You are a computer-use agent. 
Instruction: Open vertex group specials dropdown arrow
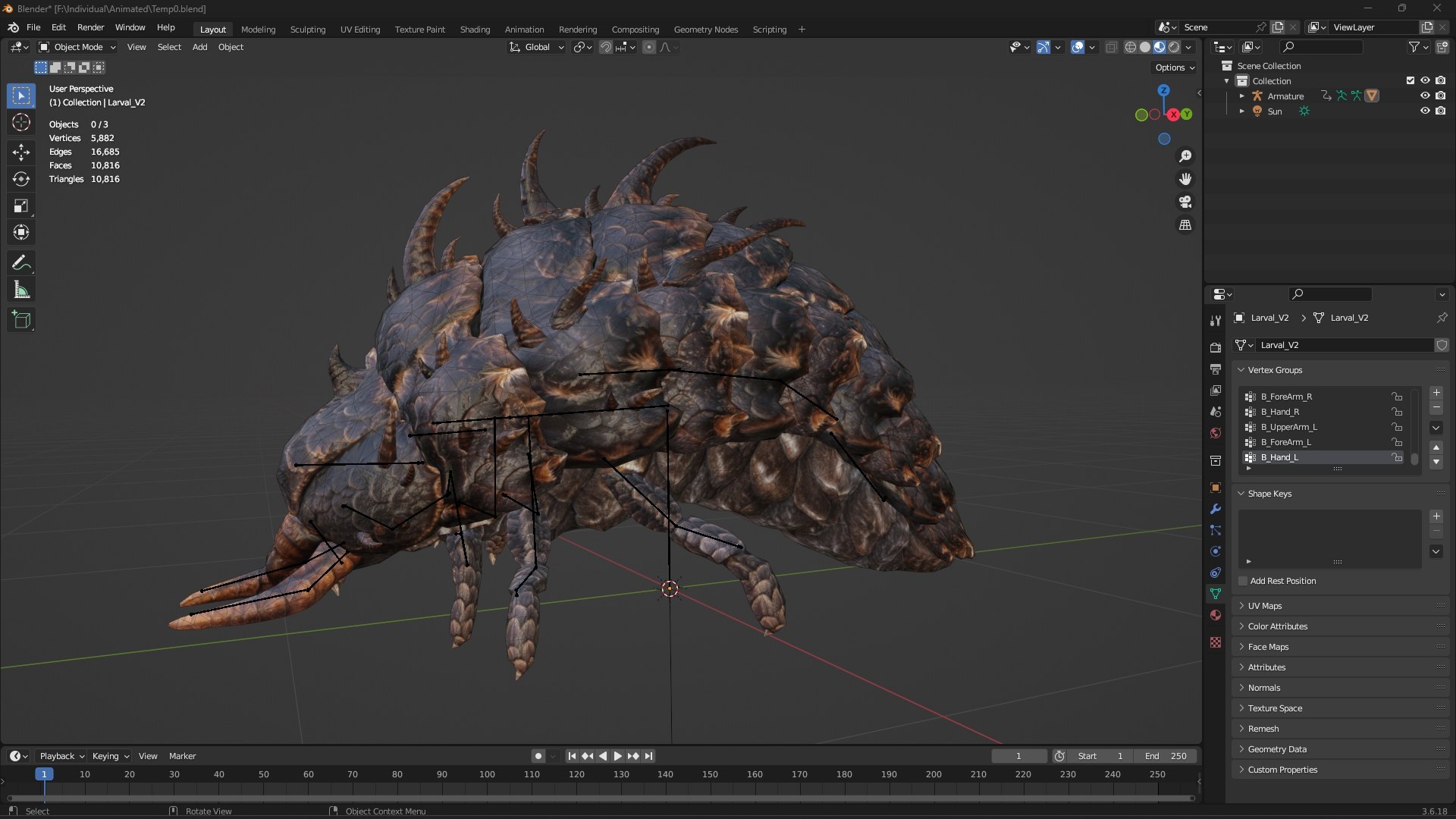point(1436,428)
